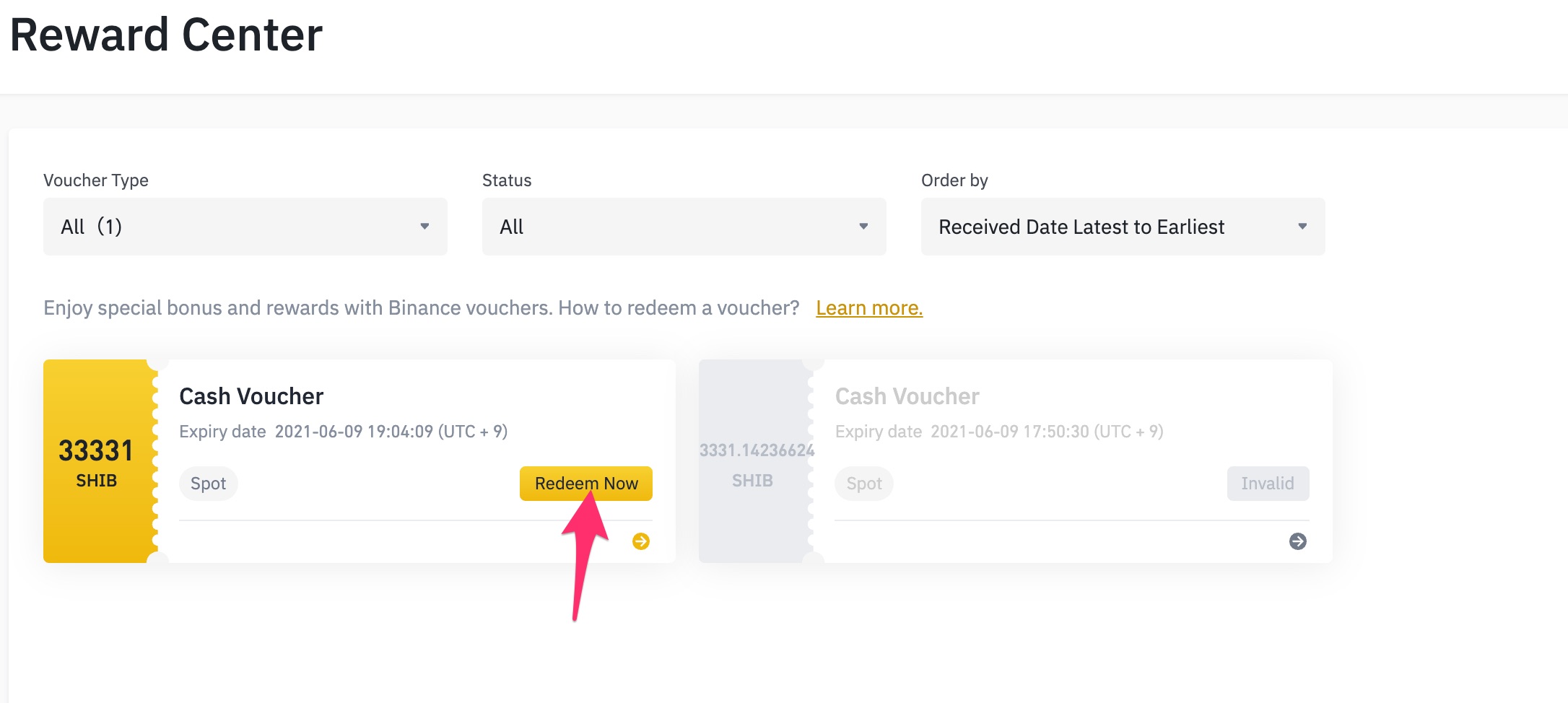
Task: Open the Voucher Type 'All (1)' dropdown
Action: click(244, 227)
